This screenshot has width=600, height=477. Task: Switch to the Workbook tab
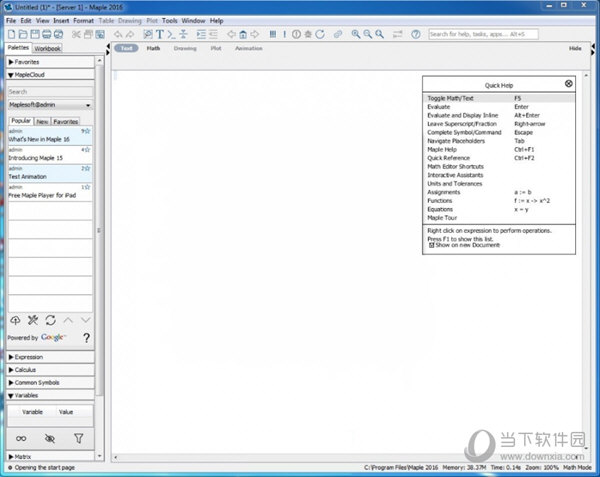(47, 48)
